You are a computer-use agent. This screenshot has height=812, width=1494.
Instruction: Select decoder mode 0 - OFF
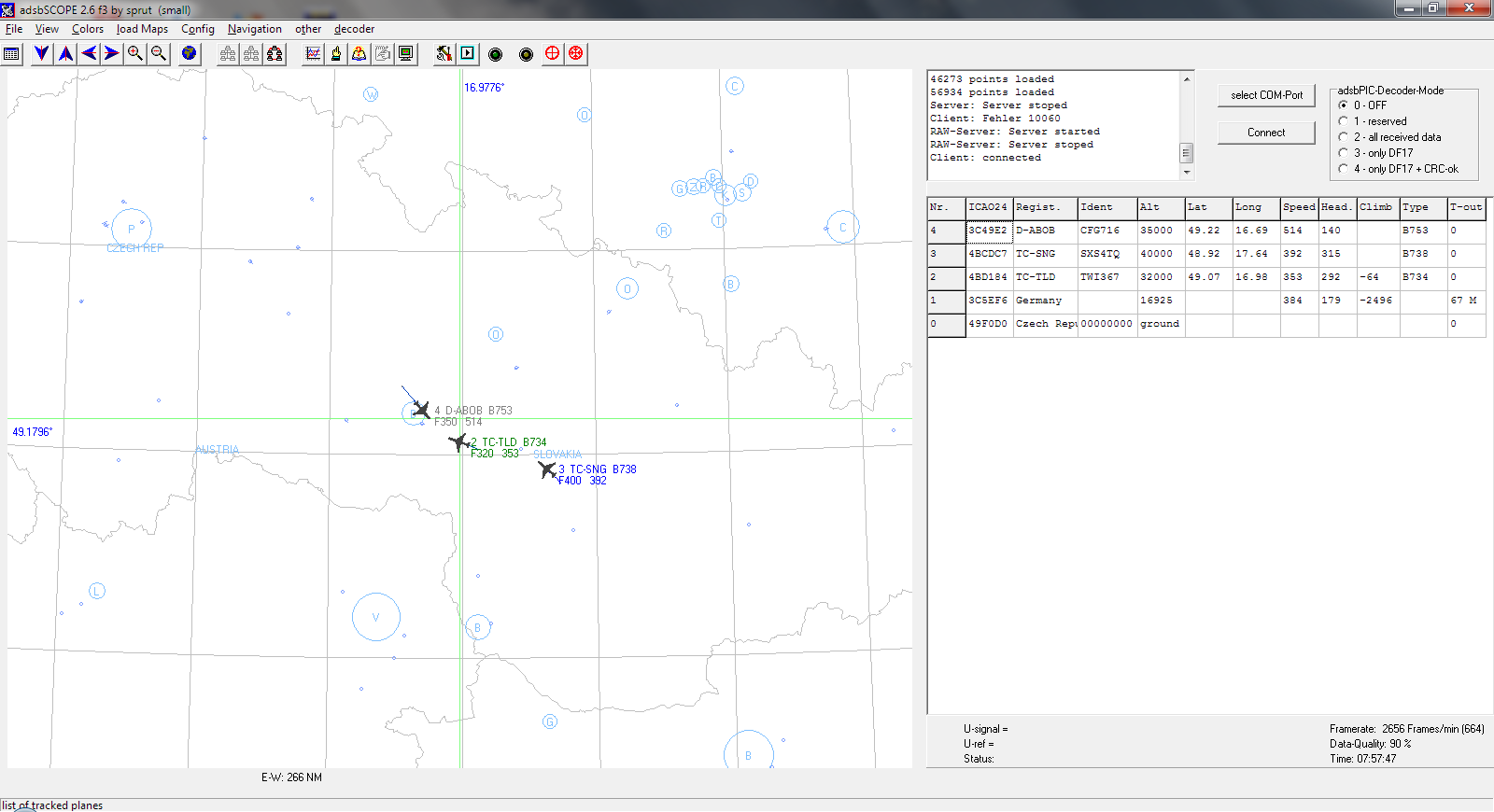point(1344,105)
